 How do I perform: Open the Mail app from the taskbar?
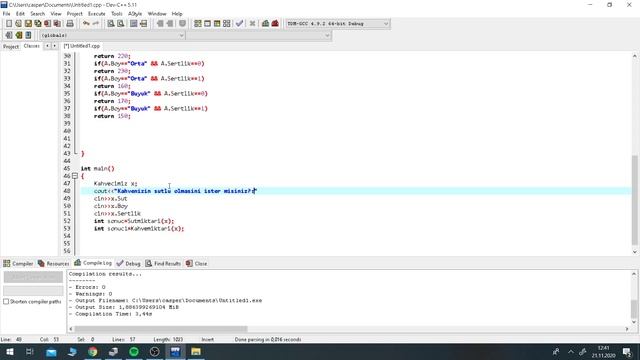(51, 352)
